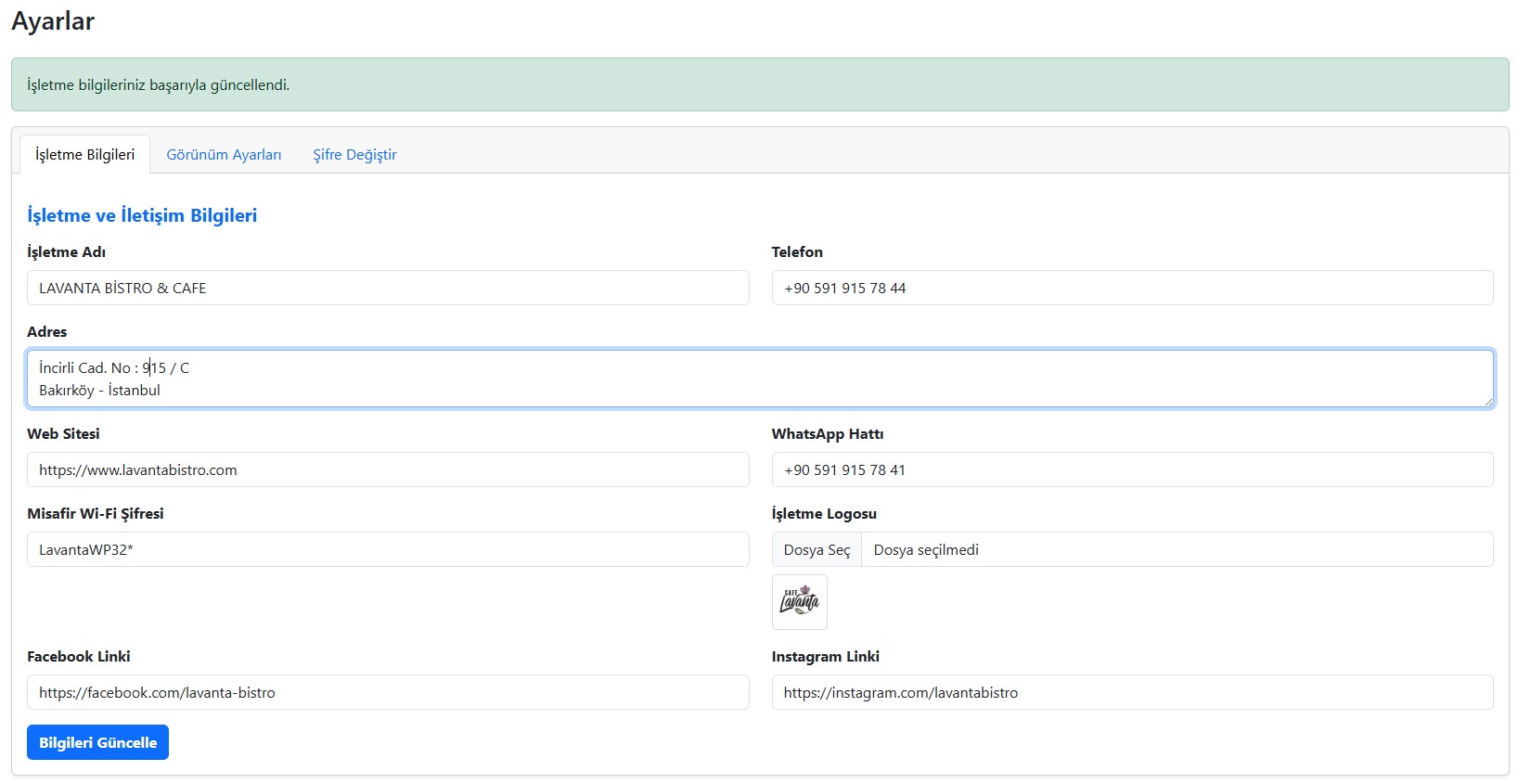Screen dimensions: 1518x784
Task: Click the 'Instagram Linki' label
Action: pos(826,656)
